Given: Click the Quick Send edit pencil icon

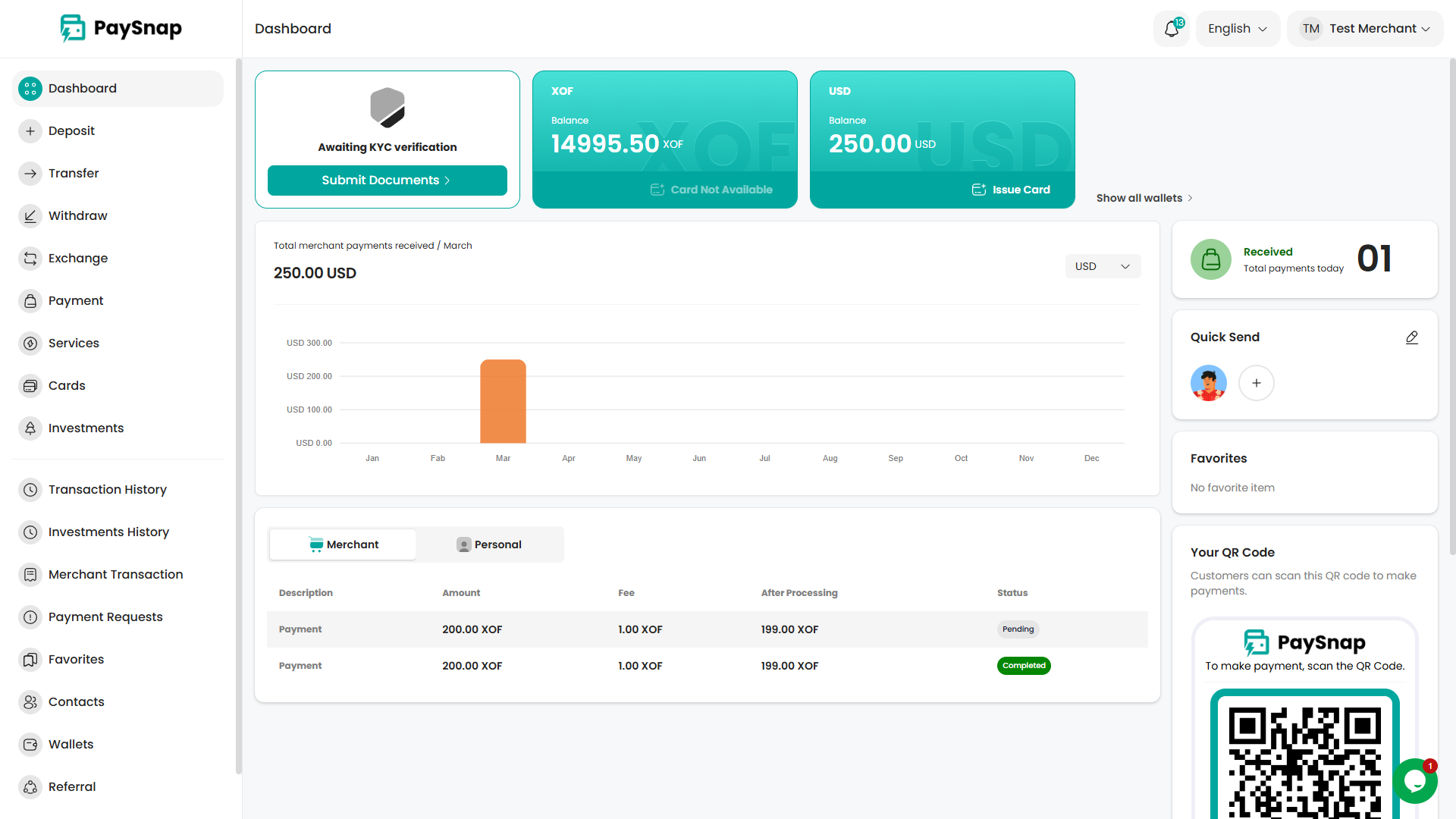Looking at the screenshot, I should coord(1411,337).
